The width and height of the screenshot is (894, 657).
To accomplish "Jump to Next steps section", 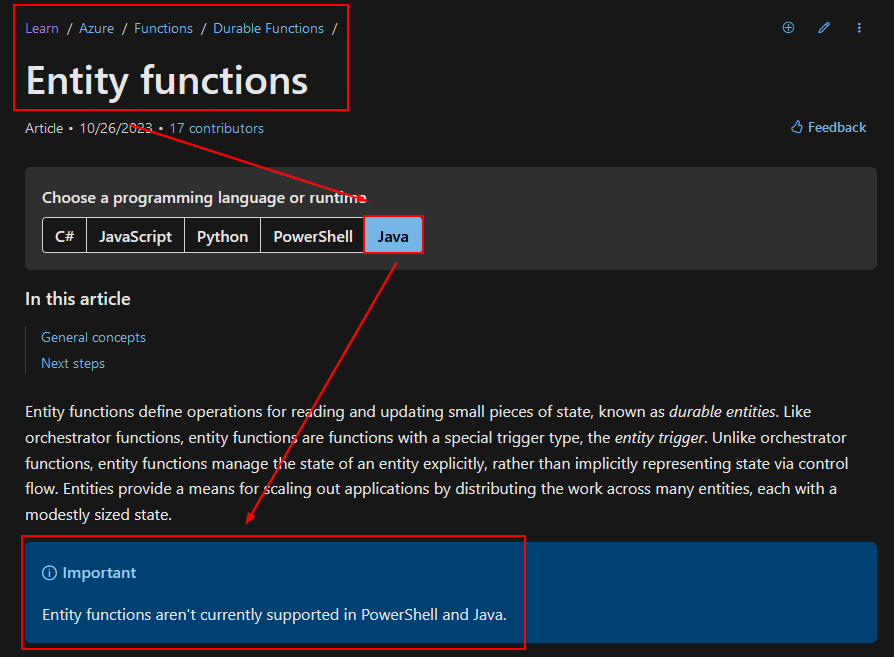I will tap(73, 363).
